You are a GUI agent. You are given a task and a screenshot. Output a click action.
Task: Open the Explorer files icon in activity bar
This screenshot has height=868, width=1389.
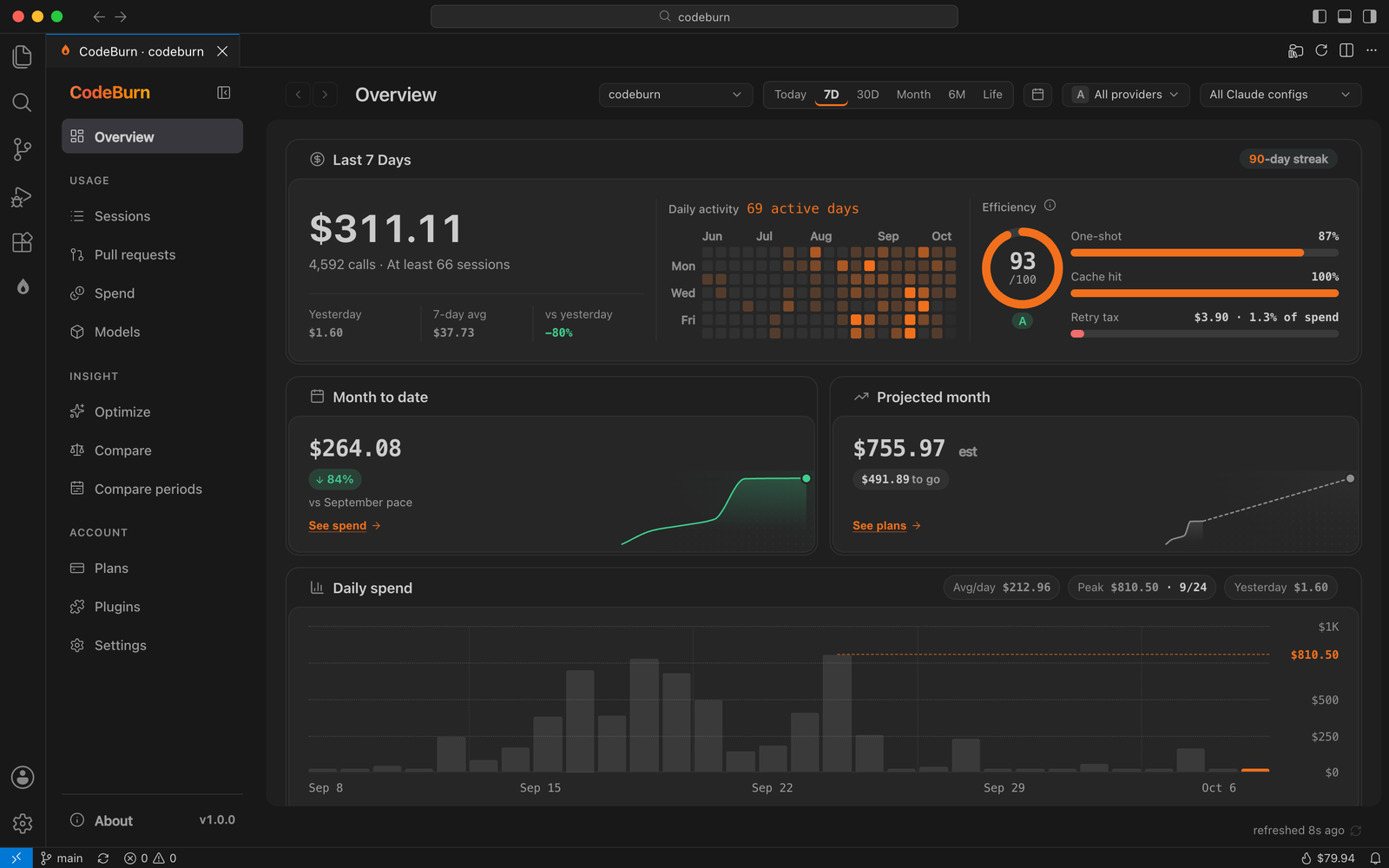[x=23, y=56]
